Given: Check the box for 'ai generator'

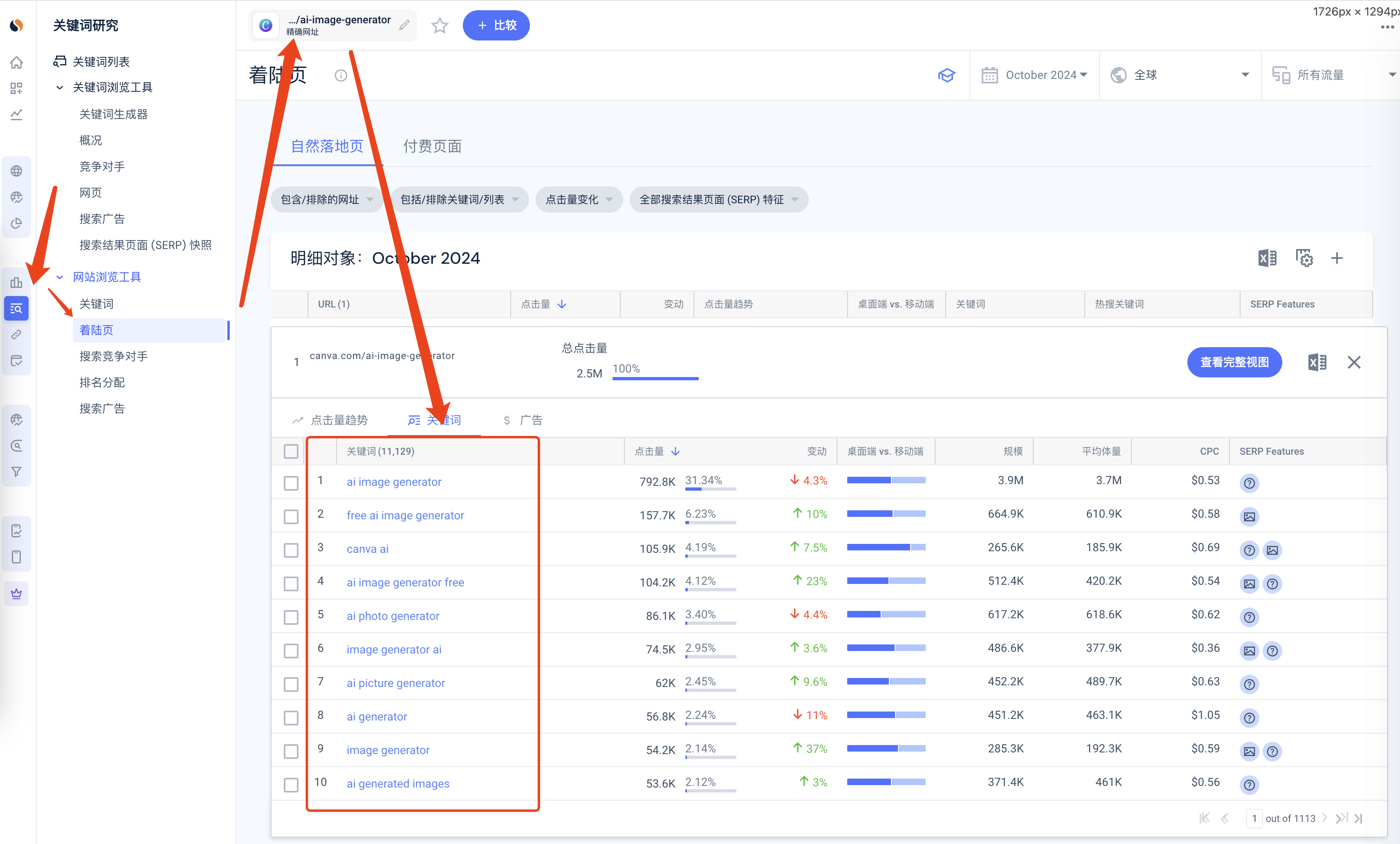Looking at the screenshot, I should pyautogui.click(x=291, y=718).
